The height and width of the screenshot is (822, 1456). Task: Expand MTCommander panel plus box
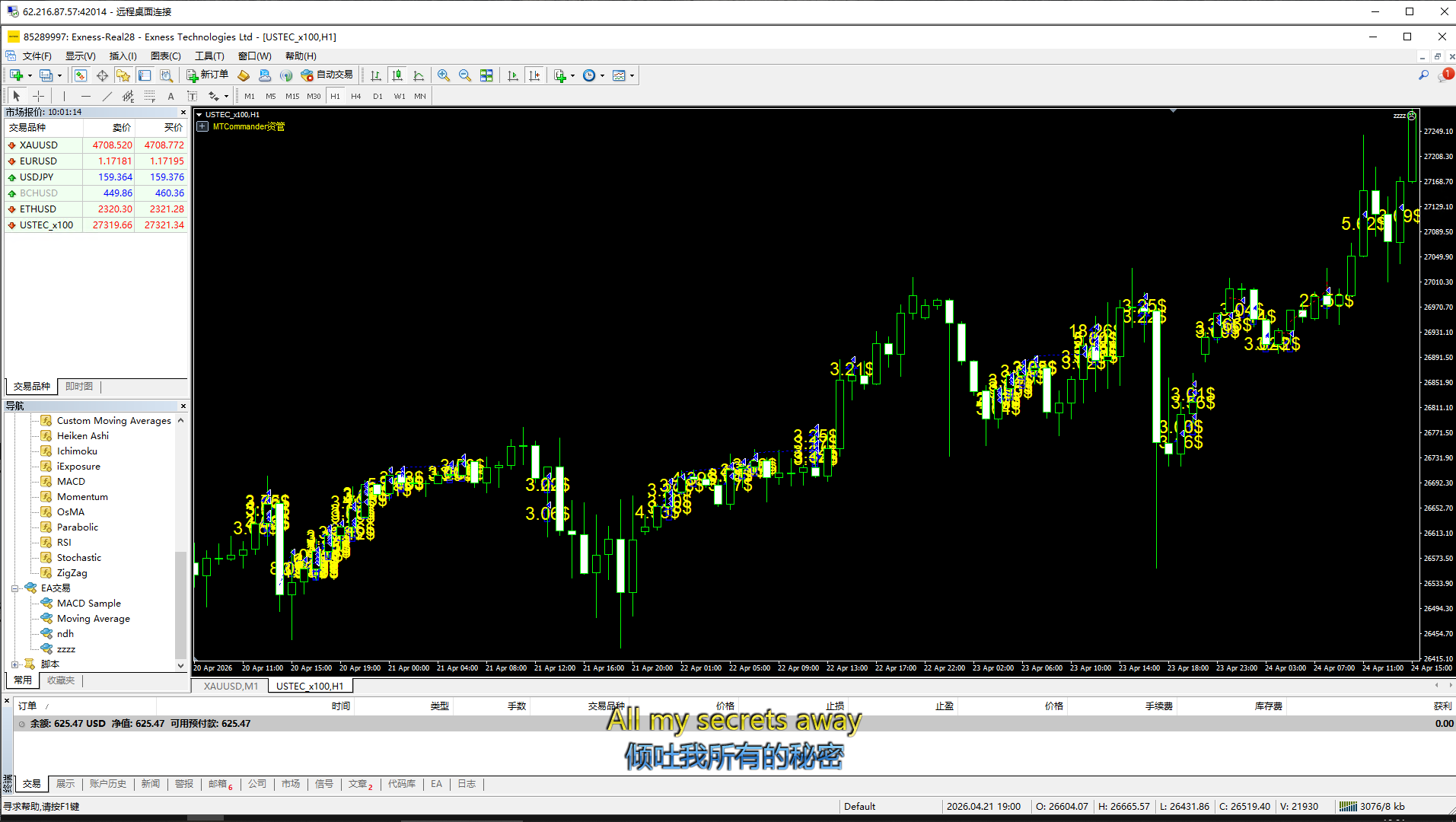click(202, 126)
